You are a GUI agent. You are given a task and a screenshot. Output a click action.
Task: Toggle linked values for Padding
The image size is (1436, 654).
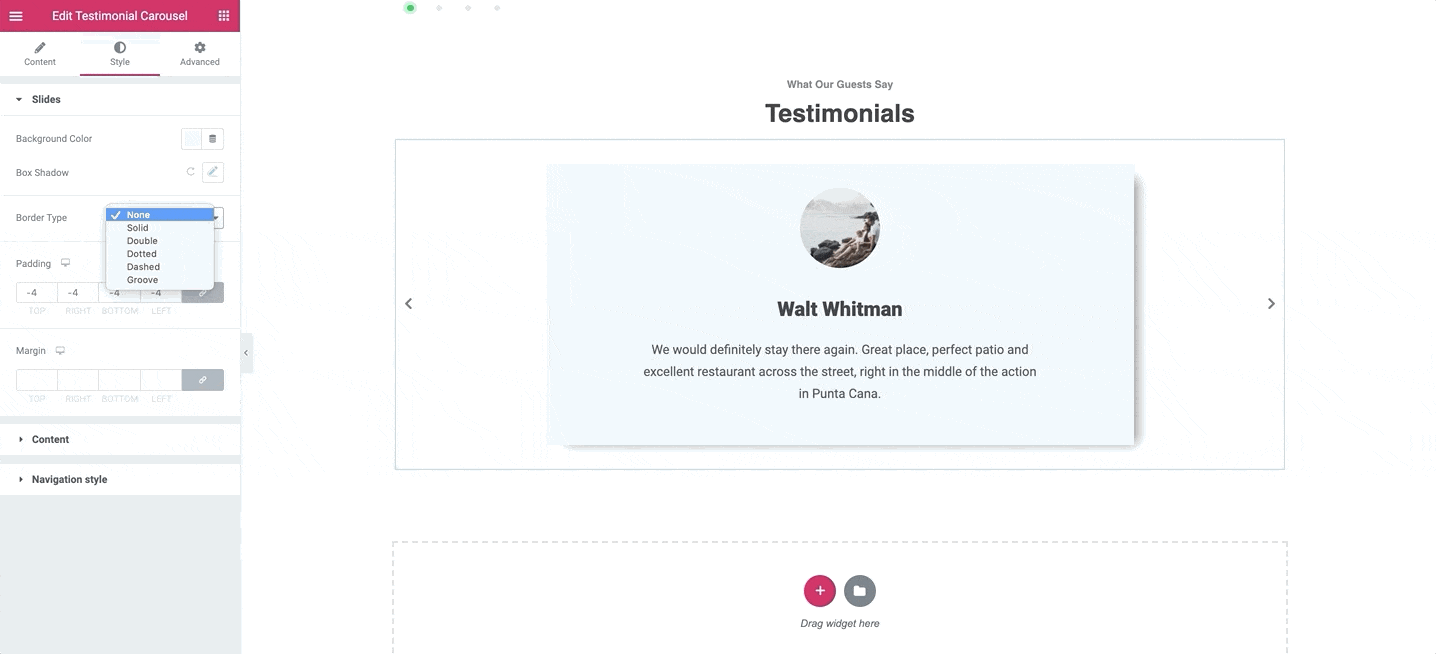pos(203,293)
